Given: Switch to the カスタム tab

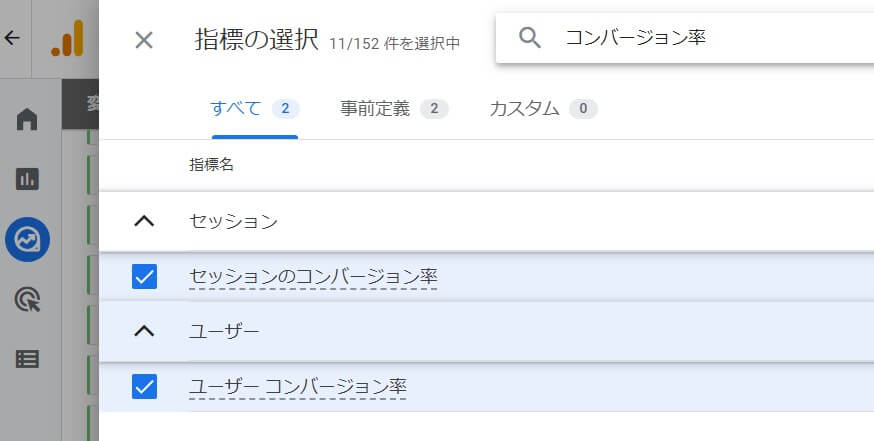Looking at the screenshot, I should click(543, 108).
